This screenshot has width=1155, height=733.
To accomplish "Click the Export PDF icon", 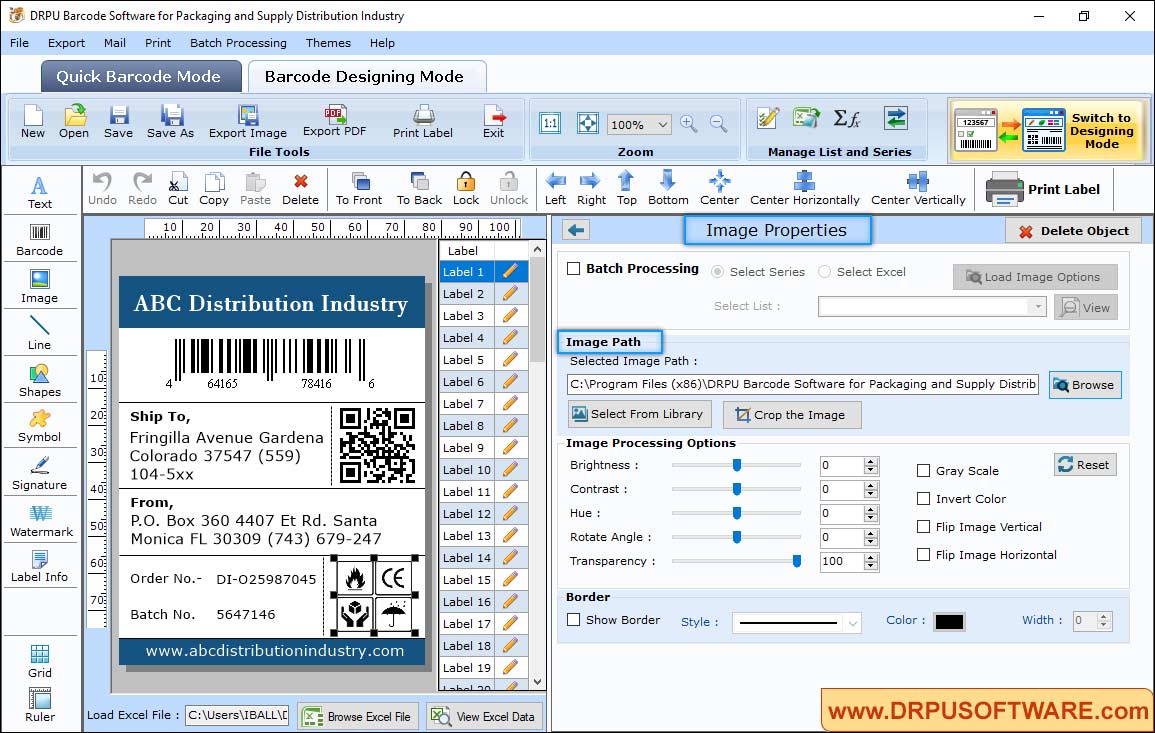I will click(334, 122).
